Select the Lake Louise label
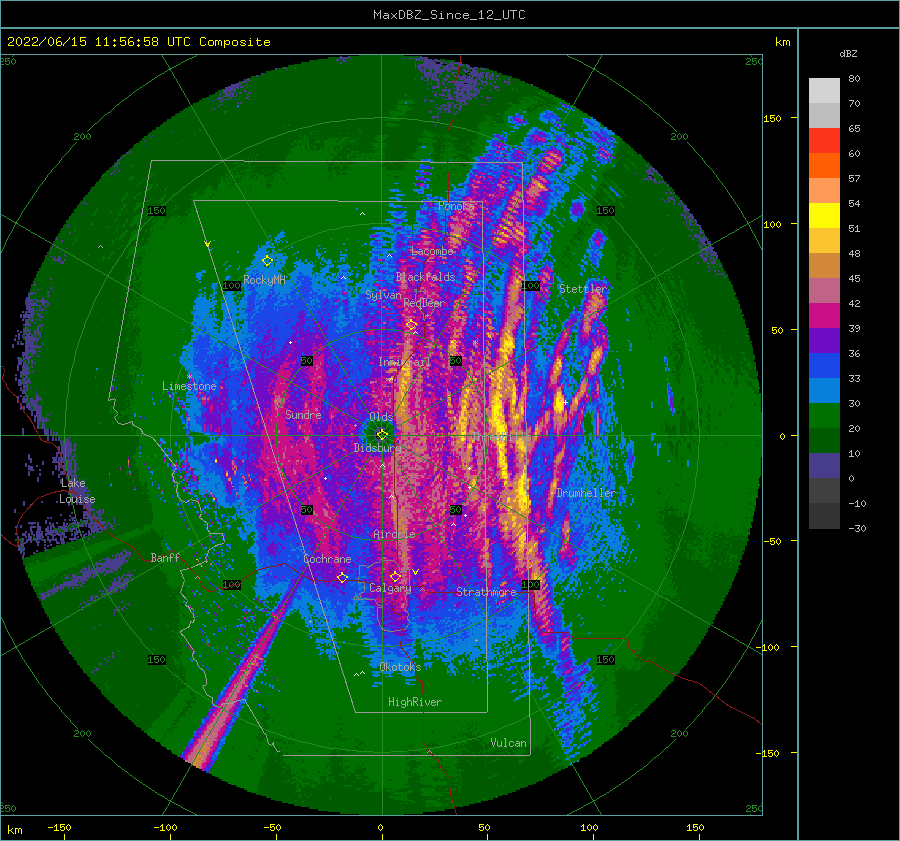 coord(77,491)
